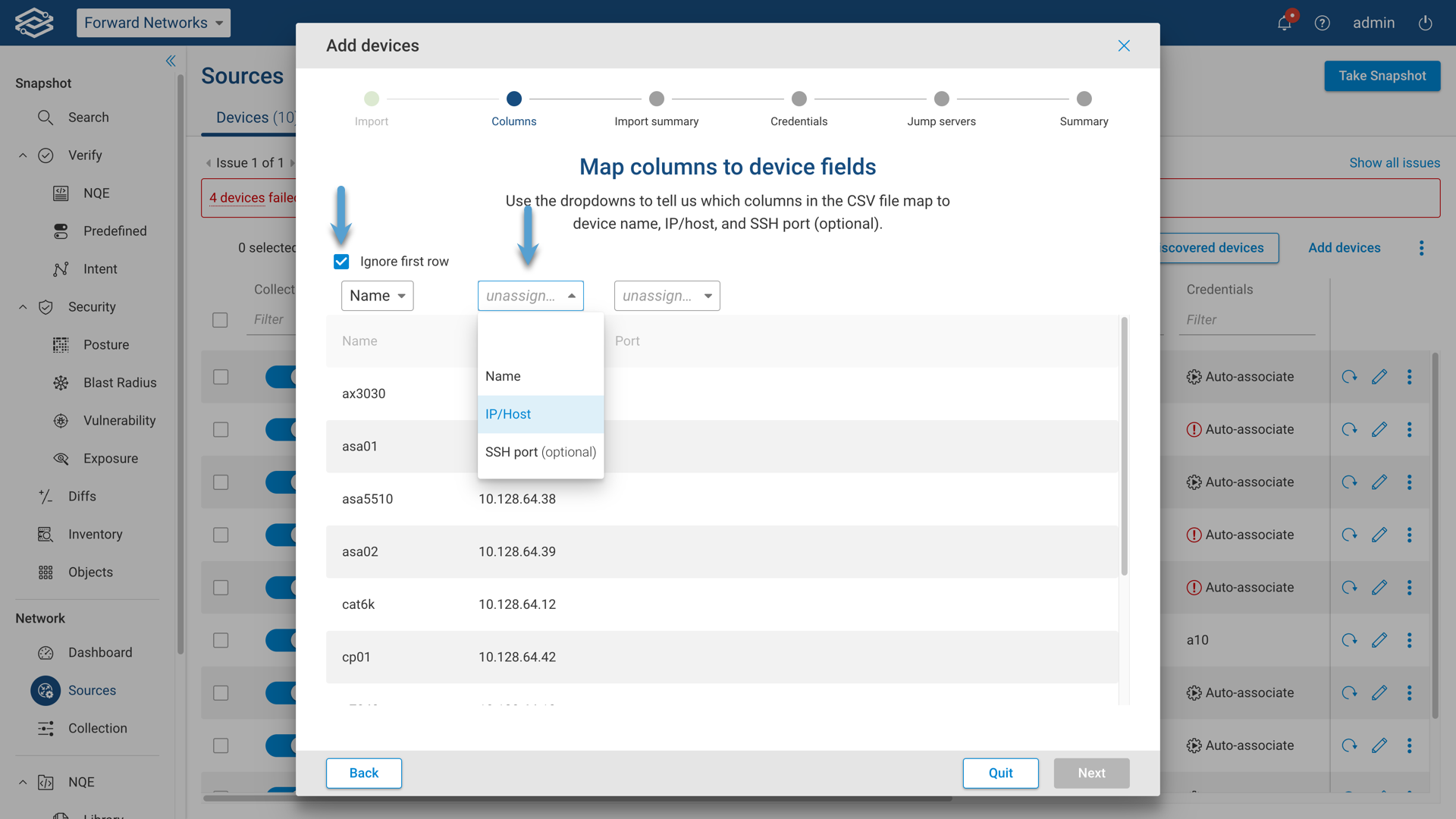Open the Intent verification view
Image resolution: width=1456 pixels, height=819 pixels.
coord(100,268)
